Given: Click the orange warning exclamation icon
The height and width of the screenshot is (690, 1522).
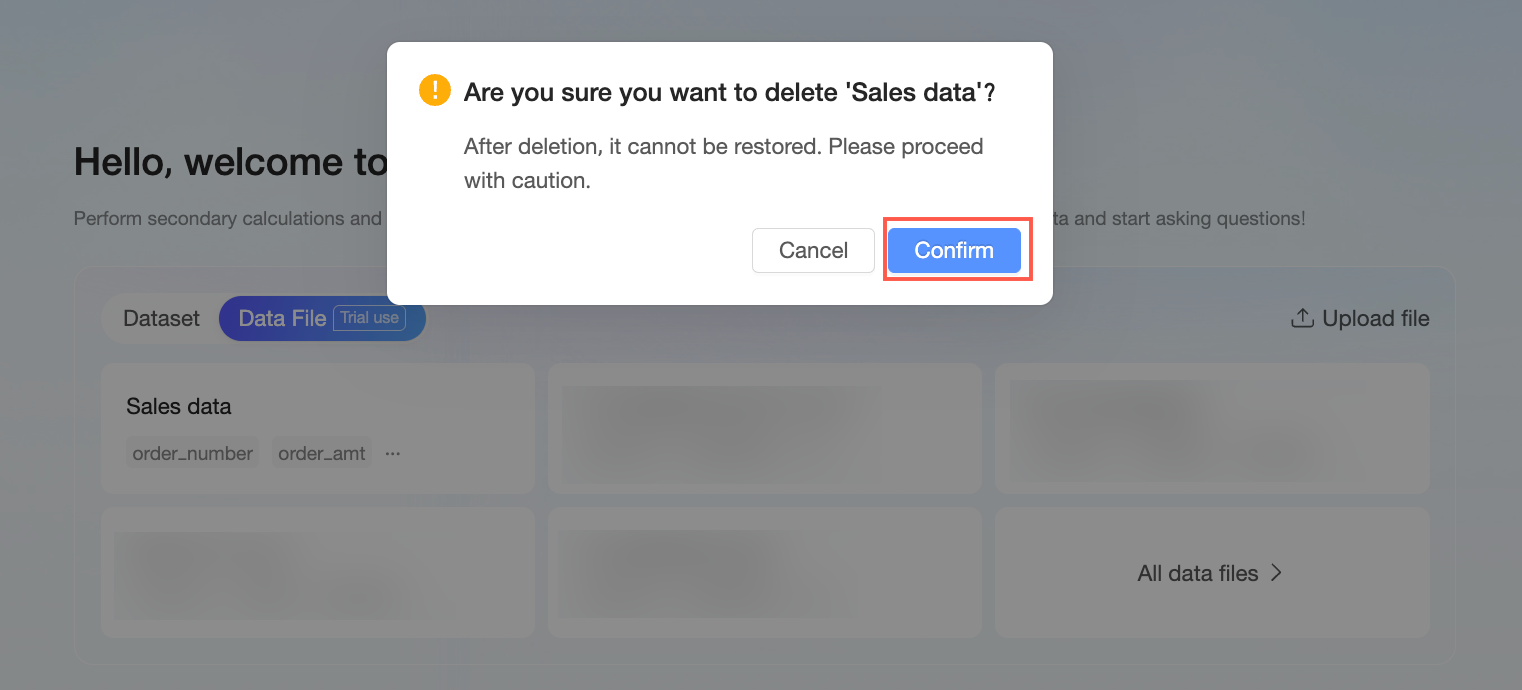Looking at the screenshot, I should (435, 91).
